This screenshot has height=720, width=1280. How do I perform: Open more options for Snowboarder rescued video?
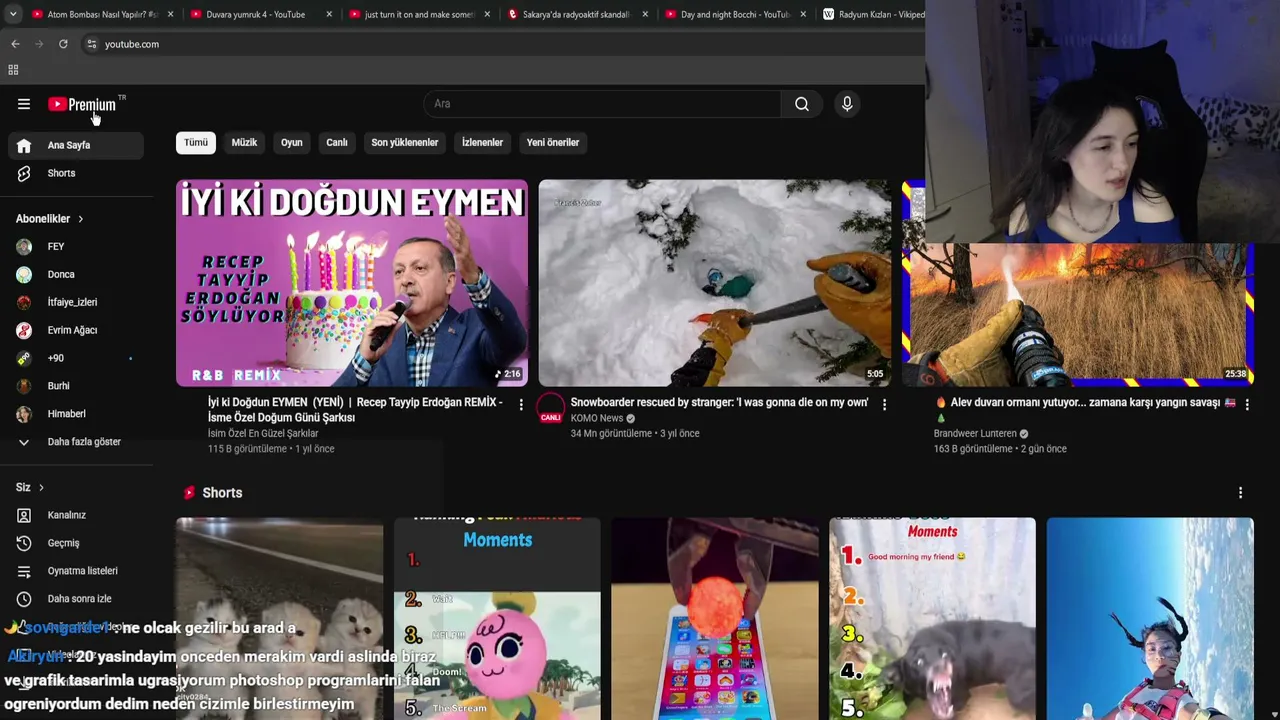(x=884, y=405)
